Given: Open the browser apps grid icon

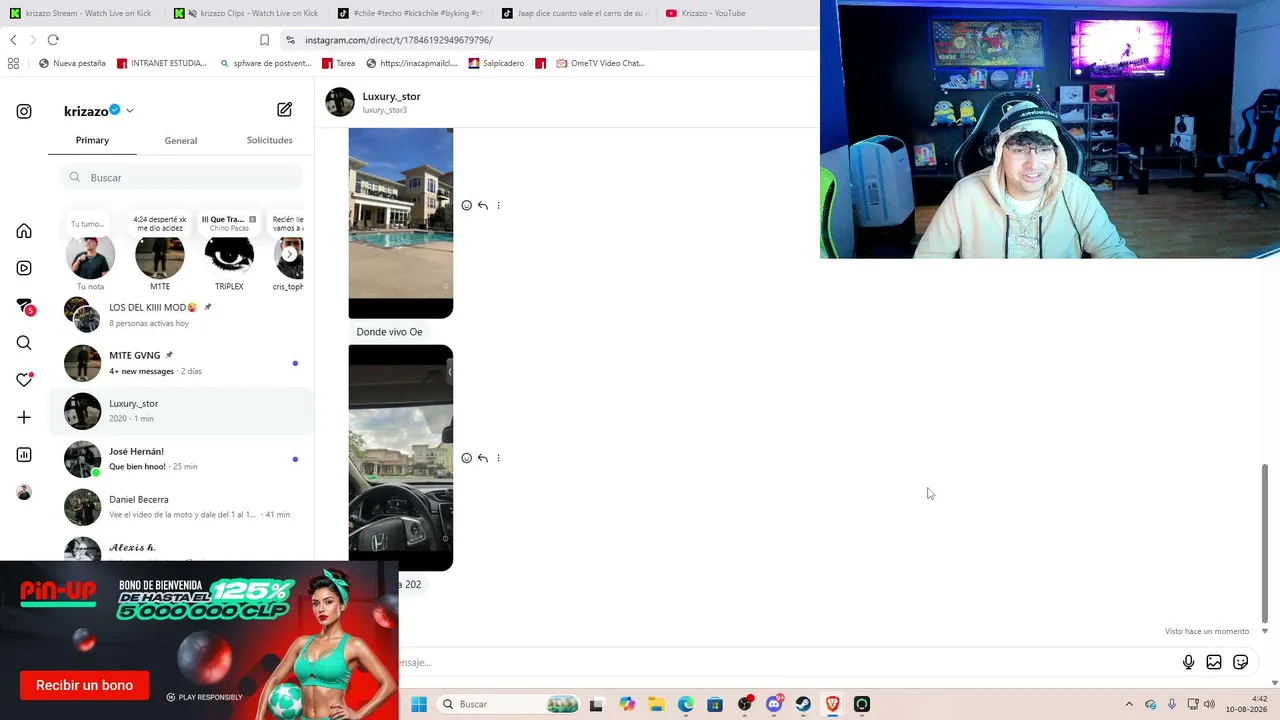Looking at the screenshot, I should (x=13, y=63).
